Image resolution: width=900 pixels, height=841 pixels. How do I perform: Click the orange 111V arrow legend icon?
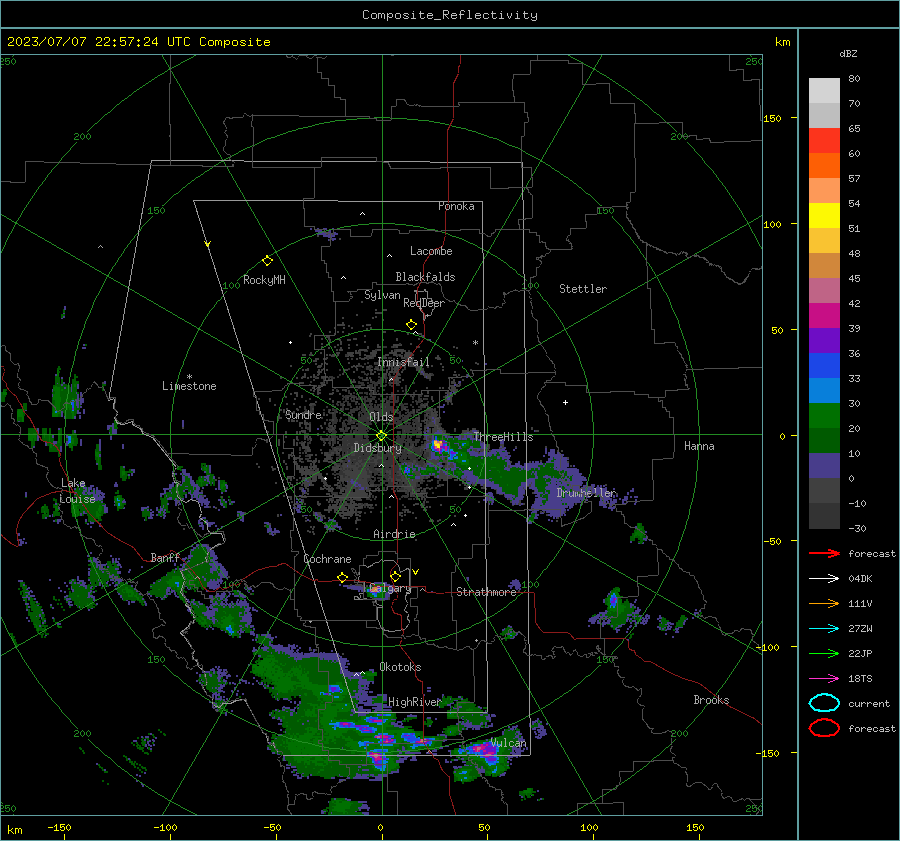[824, 603]
